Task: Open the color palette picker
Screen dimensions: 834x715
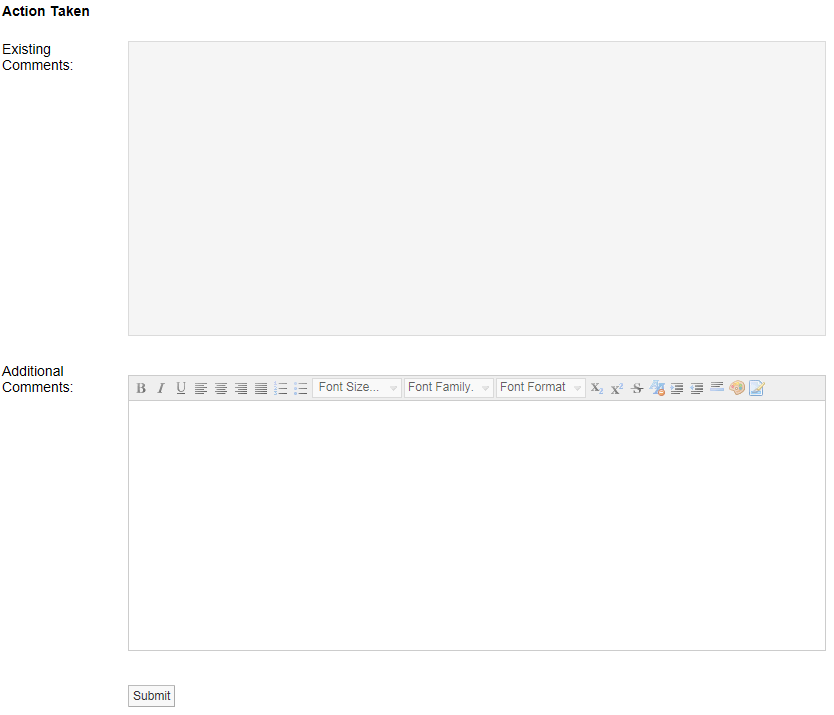Action: point(737,388)
